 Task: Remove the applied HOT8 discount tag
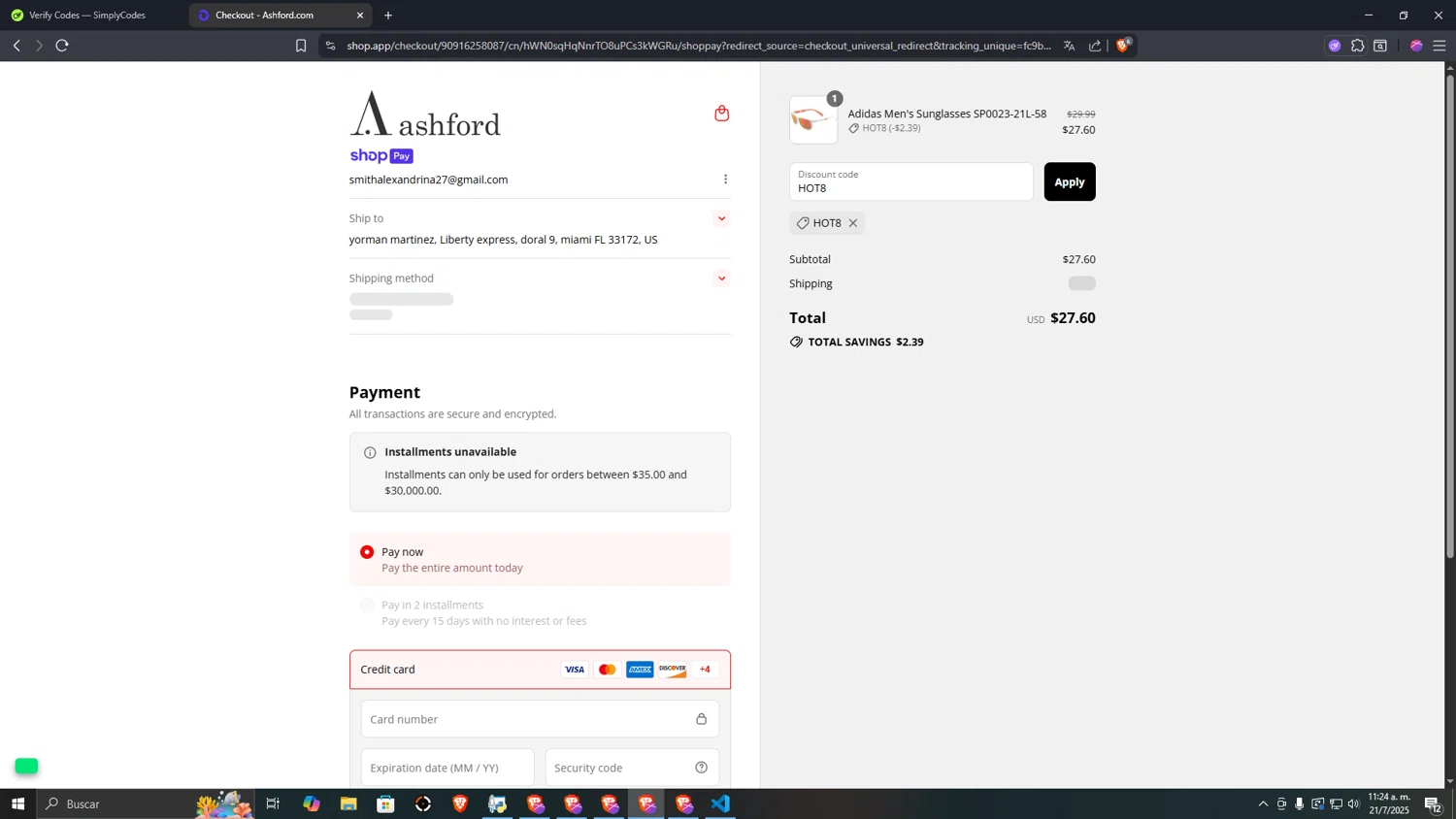point(853,223)
